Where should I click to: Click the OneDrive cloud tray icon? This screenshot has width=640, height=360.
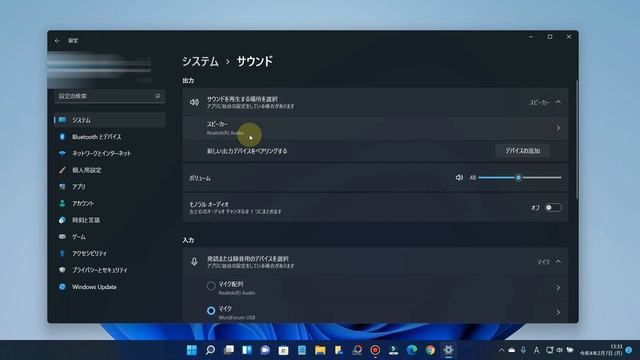[x=512, y=350]
